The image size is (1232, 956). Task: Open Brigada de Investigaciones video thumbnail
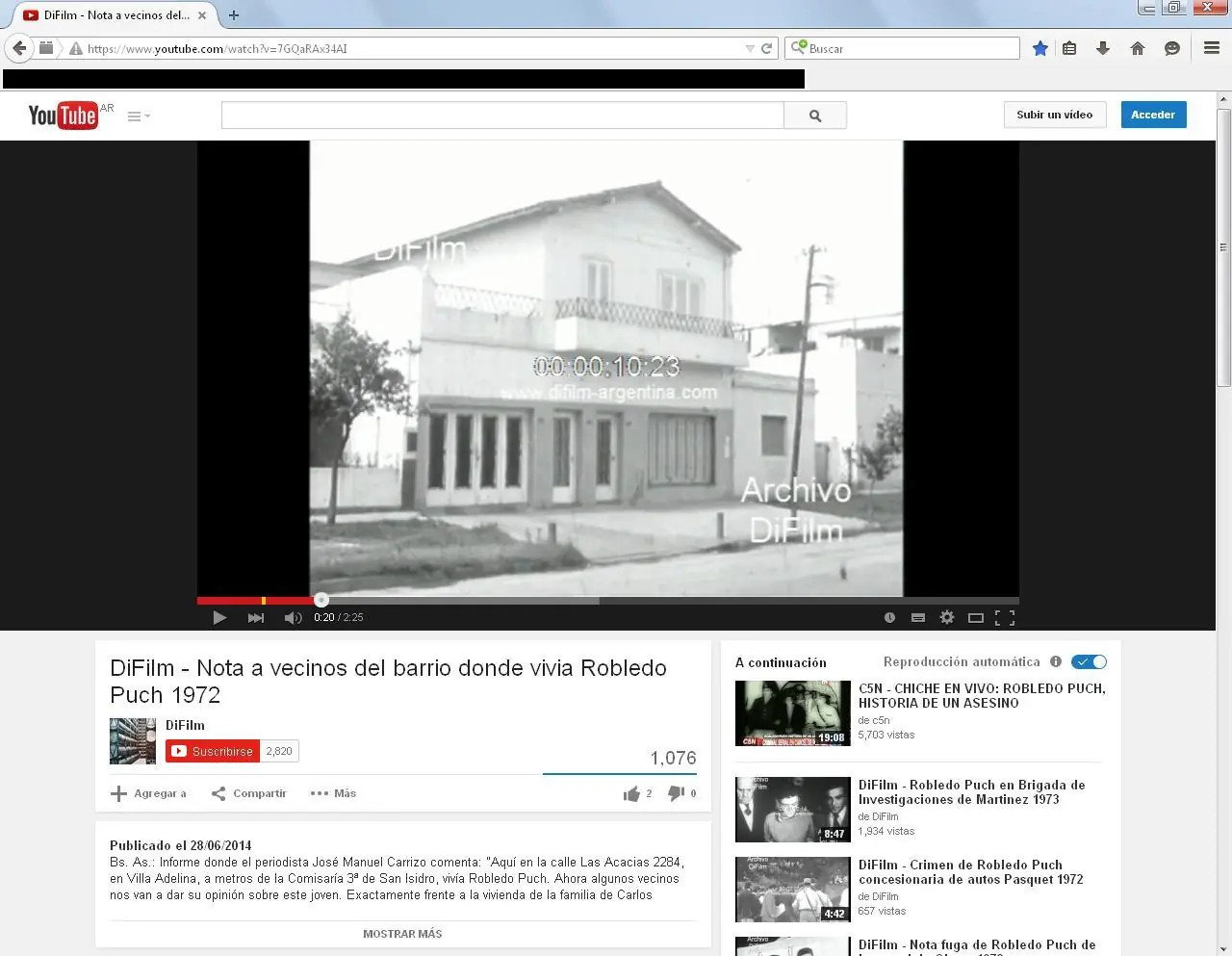(793, 810)
